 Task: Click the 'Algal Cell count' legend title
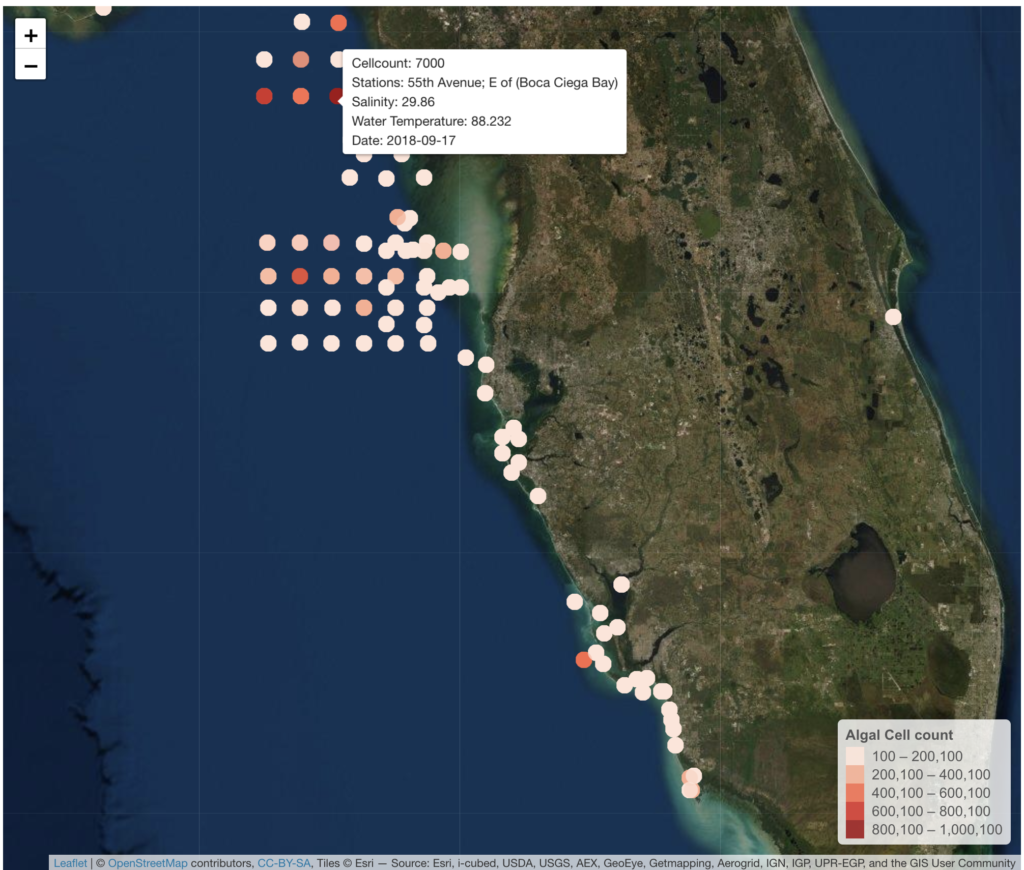[899, 735]
